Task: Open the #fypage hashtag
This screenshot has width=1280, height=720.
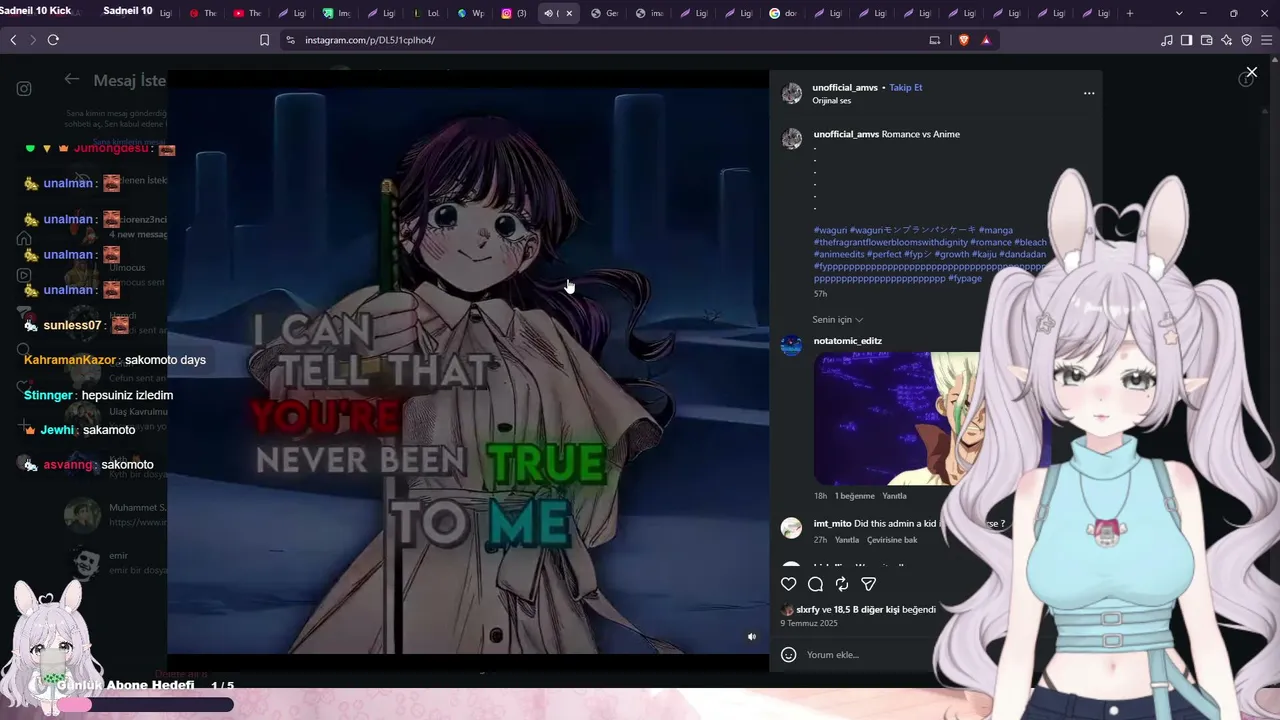Action: [965, 279]
